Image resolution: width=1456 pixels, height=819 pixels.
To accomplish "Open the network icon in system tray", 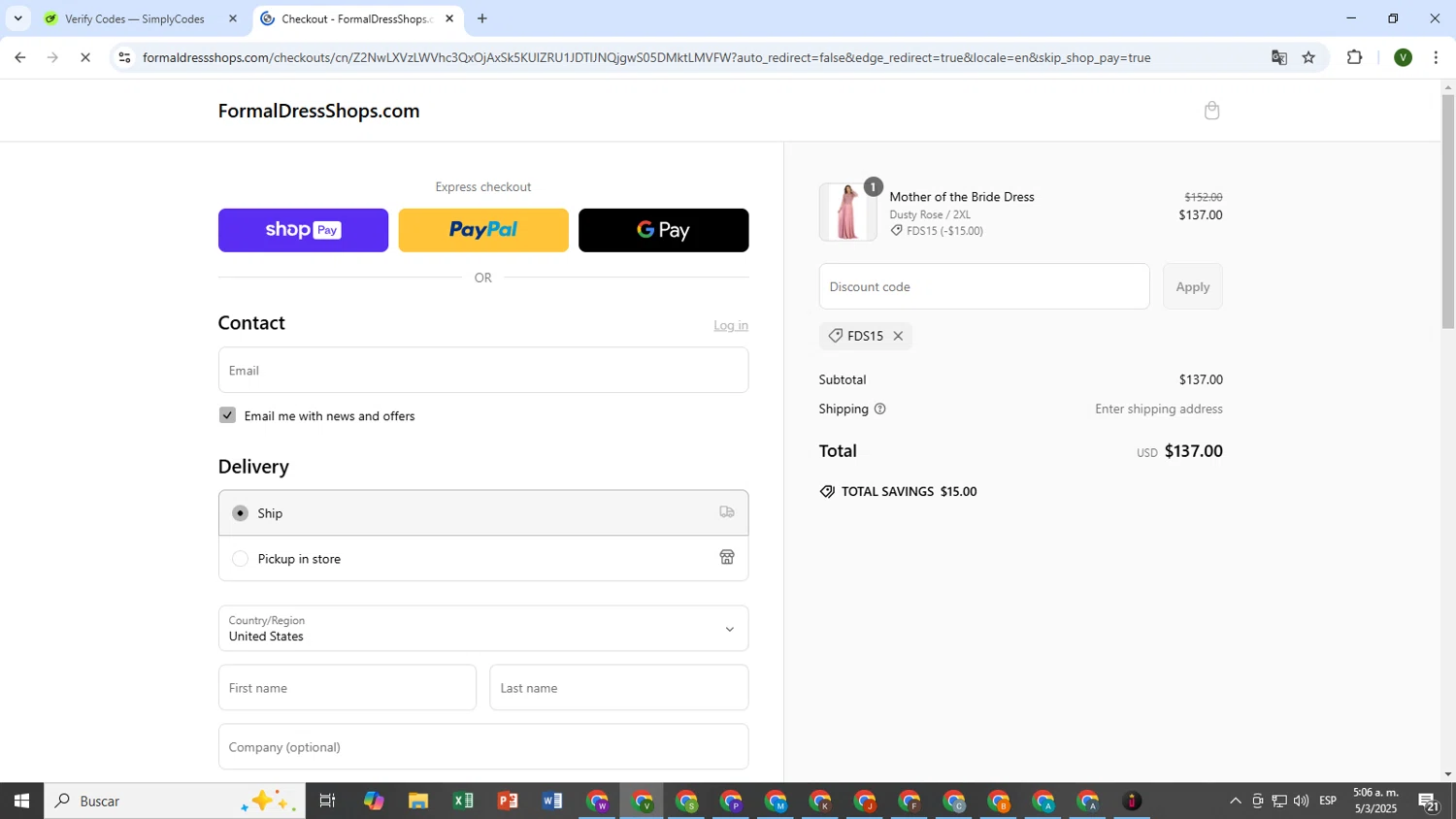I will [x=1279, y=801].
